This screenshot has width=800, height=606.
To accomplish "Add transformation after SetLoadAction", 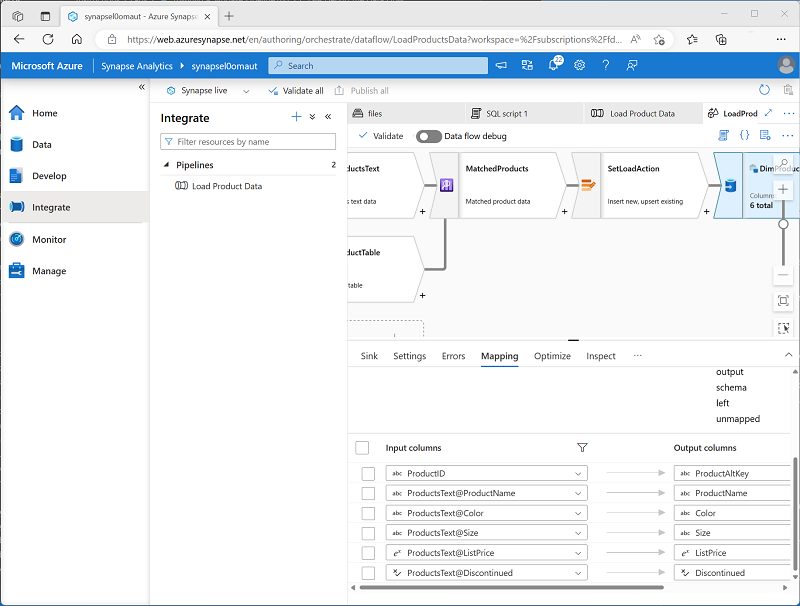I will click(x=706, y=211).
